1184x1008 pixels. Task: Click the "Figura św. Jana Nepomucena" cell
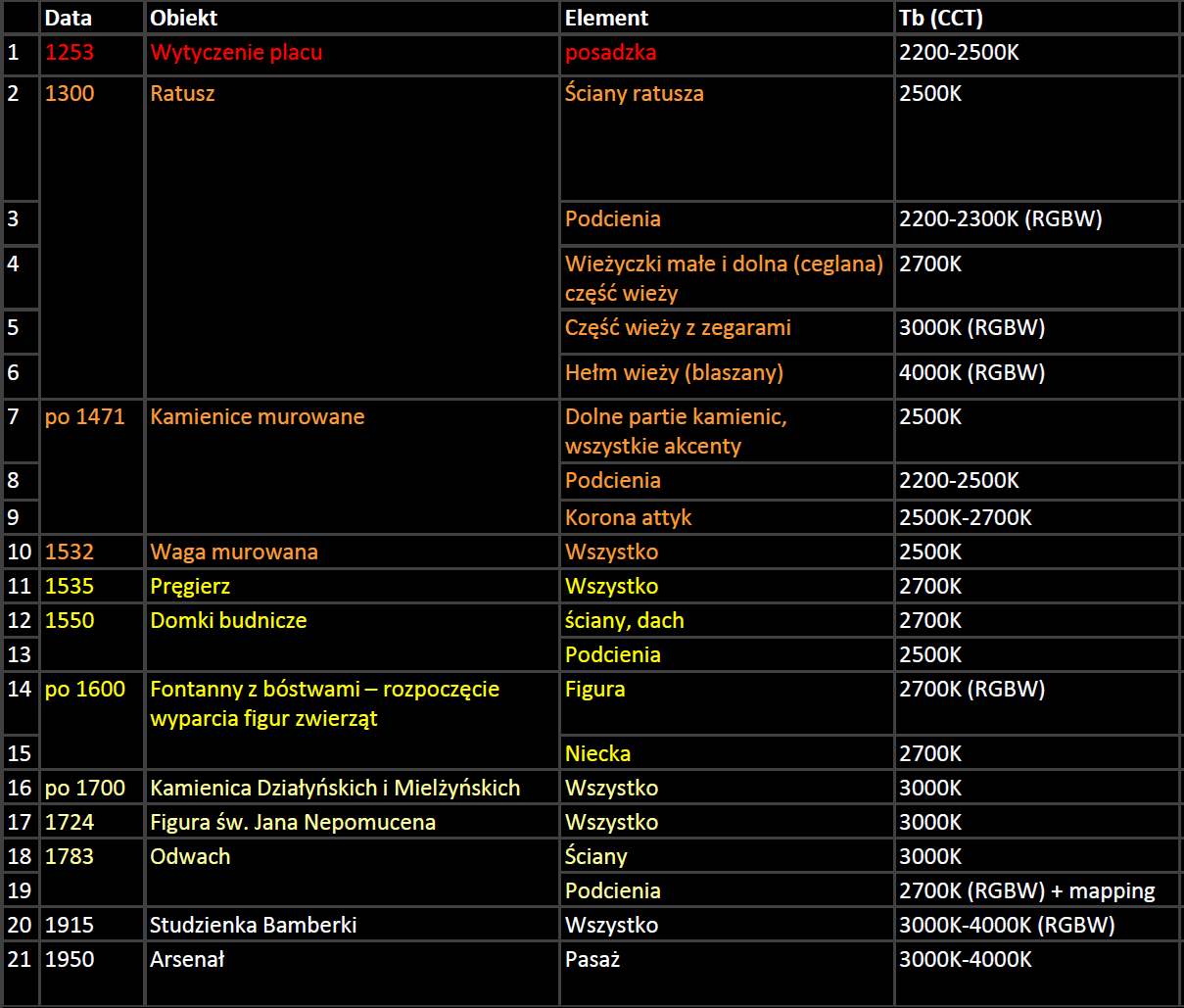pos(293,823)
